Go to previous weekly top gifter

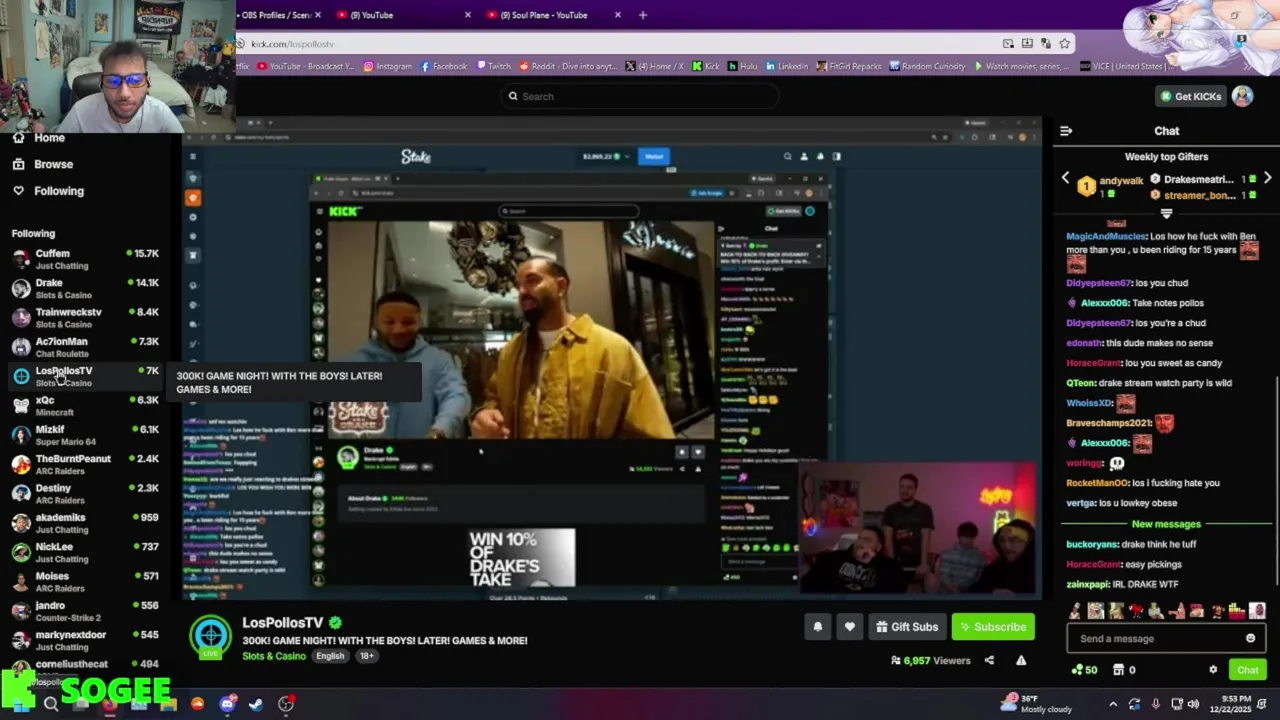1065,178
